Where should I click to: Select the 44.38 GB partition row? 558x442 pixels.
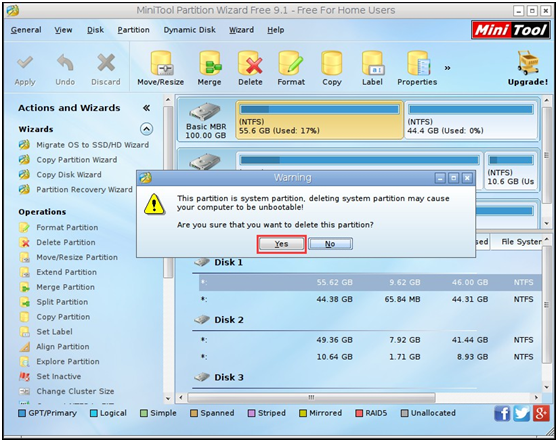tap(370, 300)
